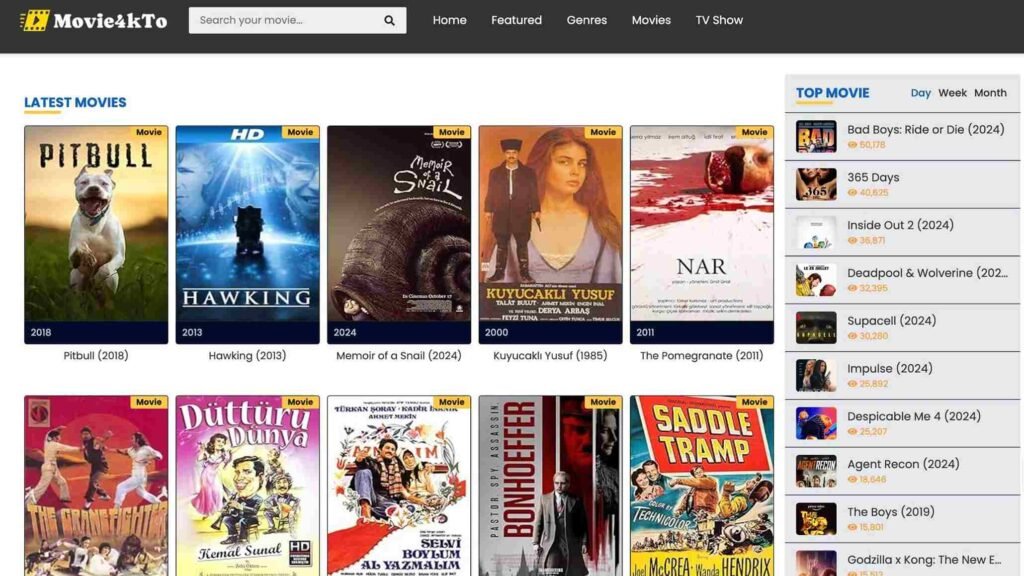Click the Search your movie input field
The height and width of the screenshot is (576, 1024).
click(285, 20)
